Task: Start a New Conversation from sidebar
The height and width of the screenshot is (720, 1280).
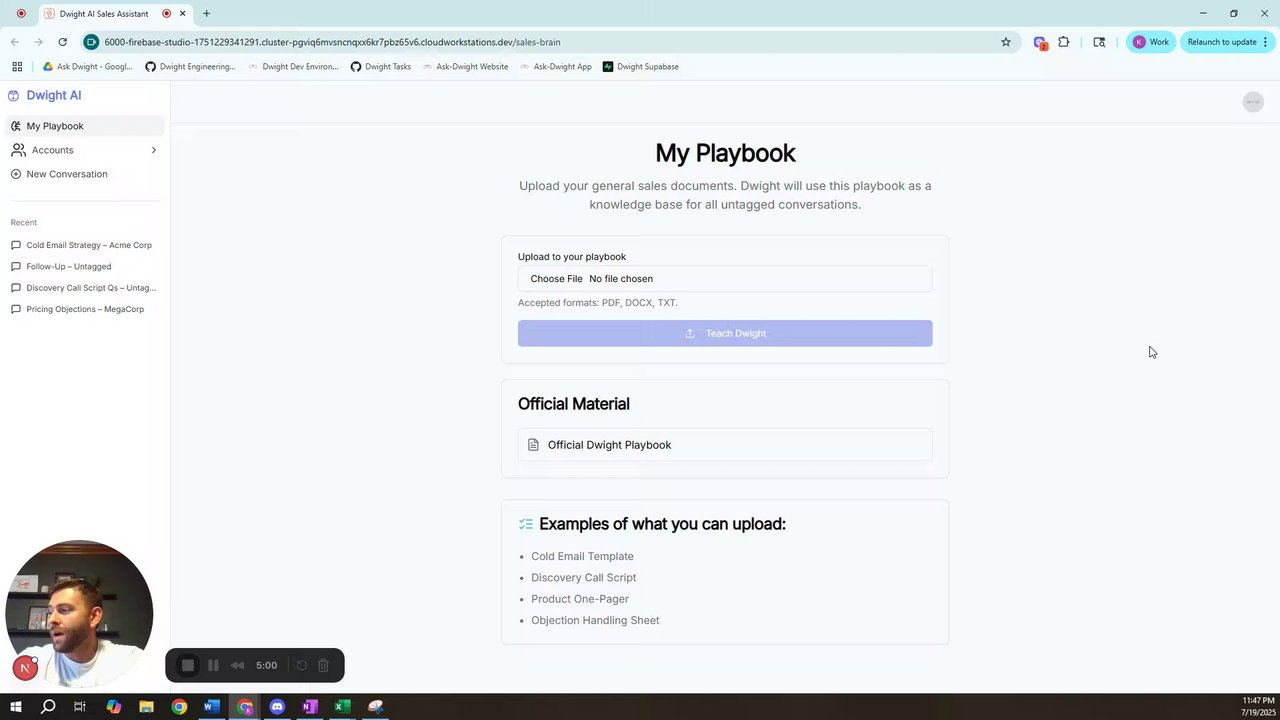Action: (x=84, y=174)
